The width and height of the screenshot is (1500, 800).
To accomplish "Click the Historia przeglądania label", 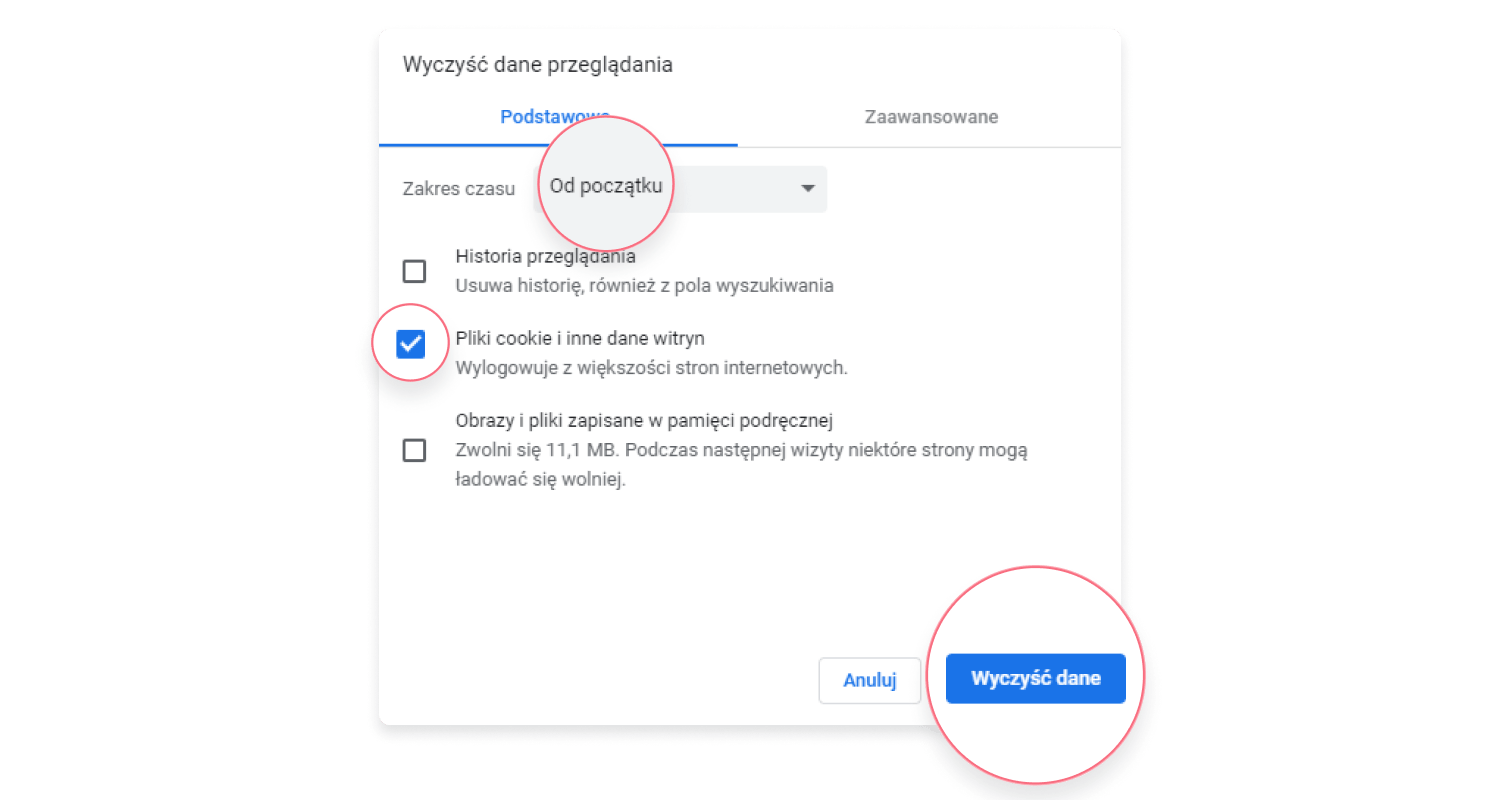I will click(545, 257).
